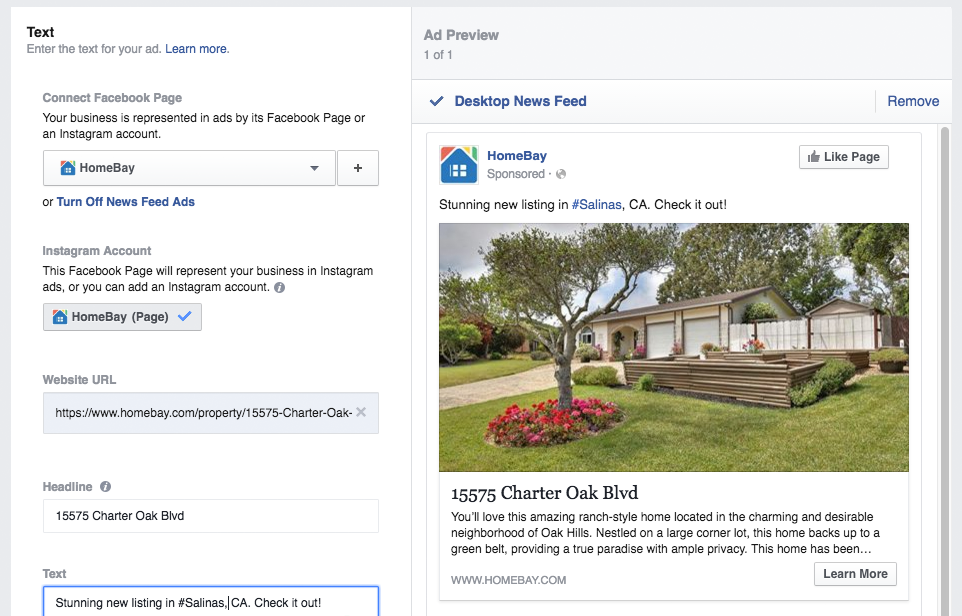
Task: Toggle the Desktop News Feed checkmark
Action: [x=436, y=101]
